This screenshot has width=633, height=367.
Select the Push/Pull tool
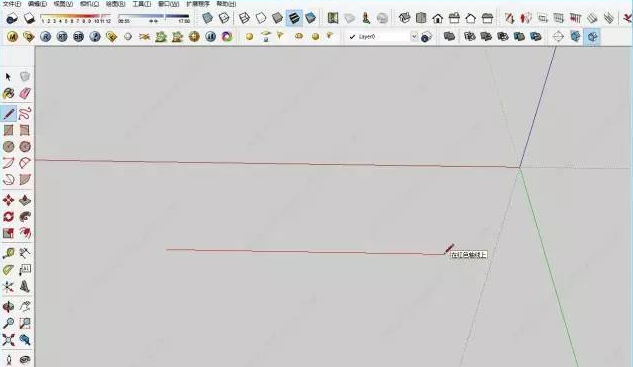25,200
